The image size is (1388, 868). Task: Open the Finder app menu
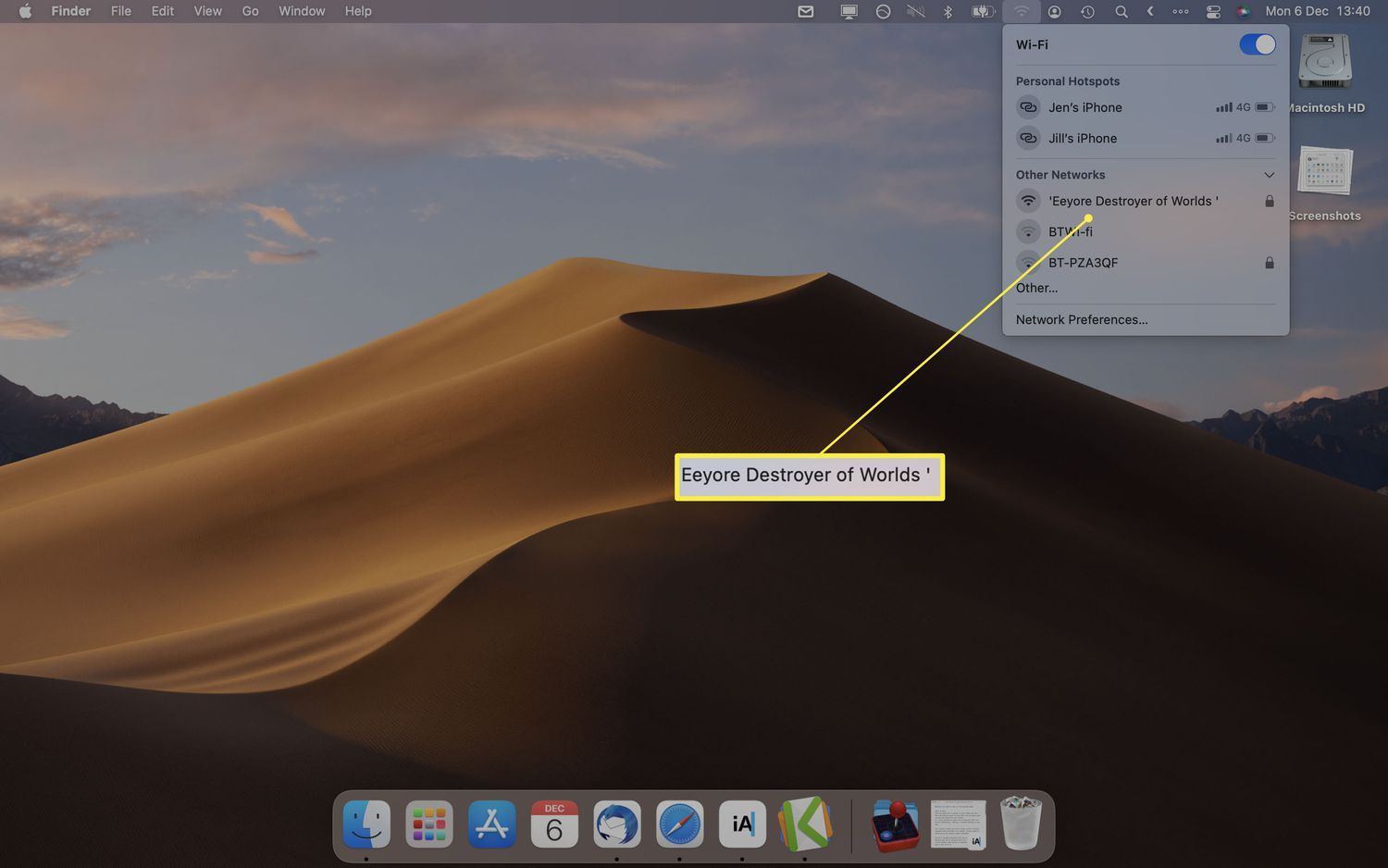click(x=71, y=11)
